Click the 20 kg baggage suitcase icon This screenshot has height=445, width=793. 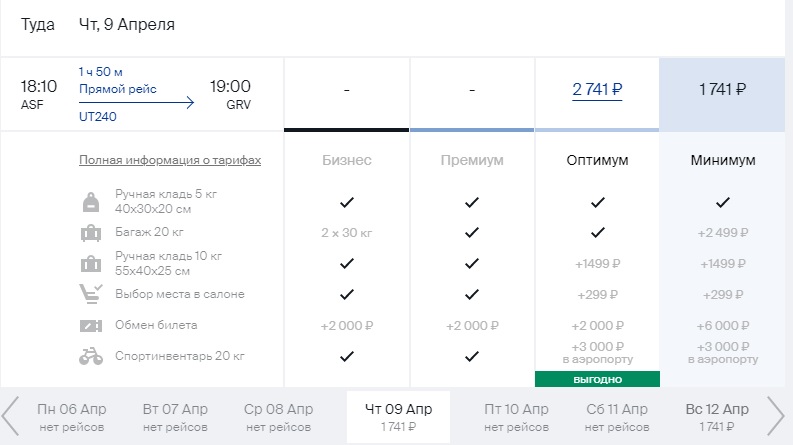(x=91, y=233)
